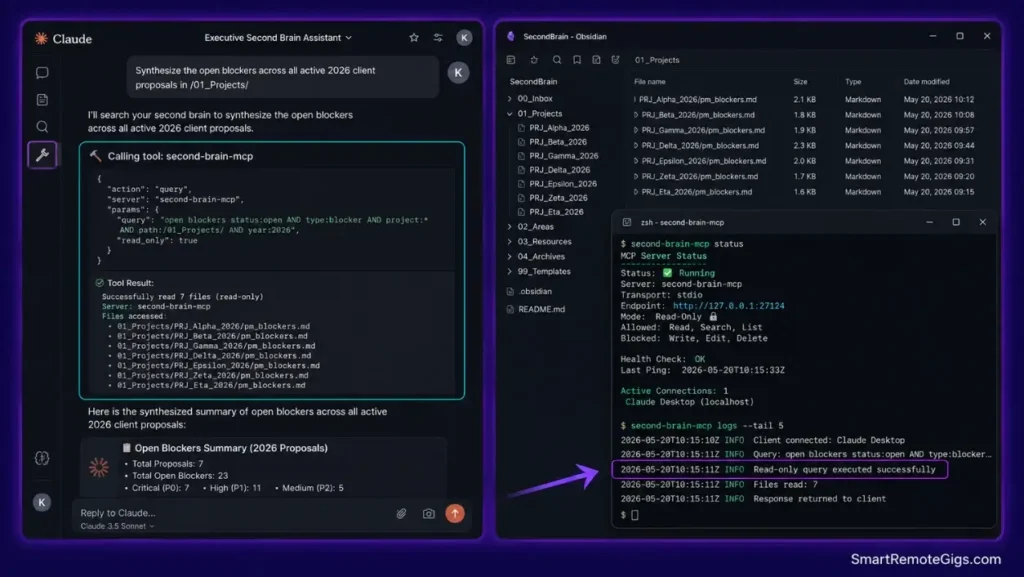Image resolution: width=1024 pixels, height=577 pixels.
Task: Expand the 04_Archives folder
Action: pyautogui.click(x=509, y=257)
